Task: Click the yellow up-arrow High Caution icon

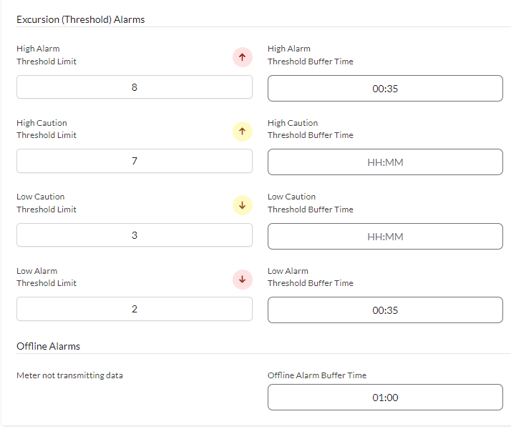Action: pos(242,131)
